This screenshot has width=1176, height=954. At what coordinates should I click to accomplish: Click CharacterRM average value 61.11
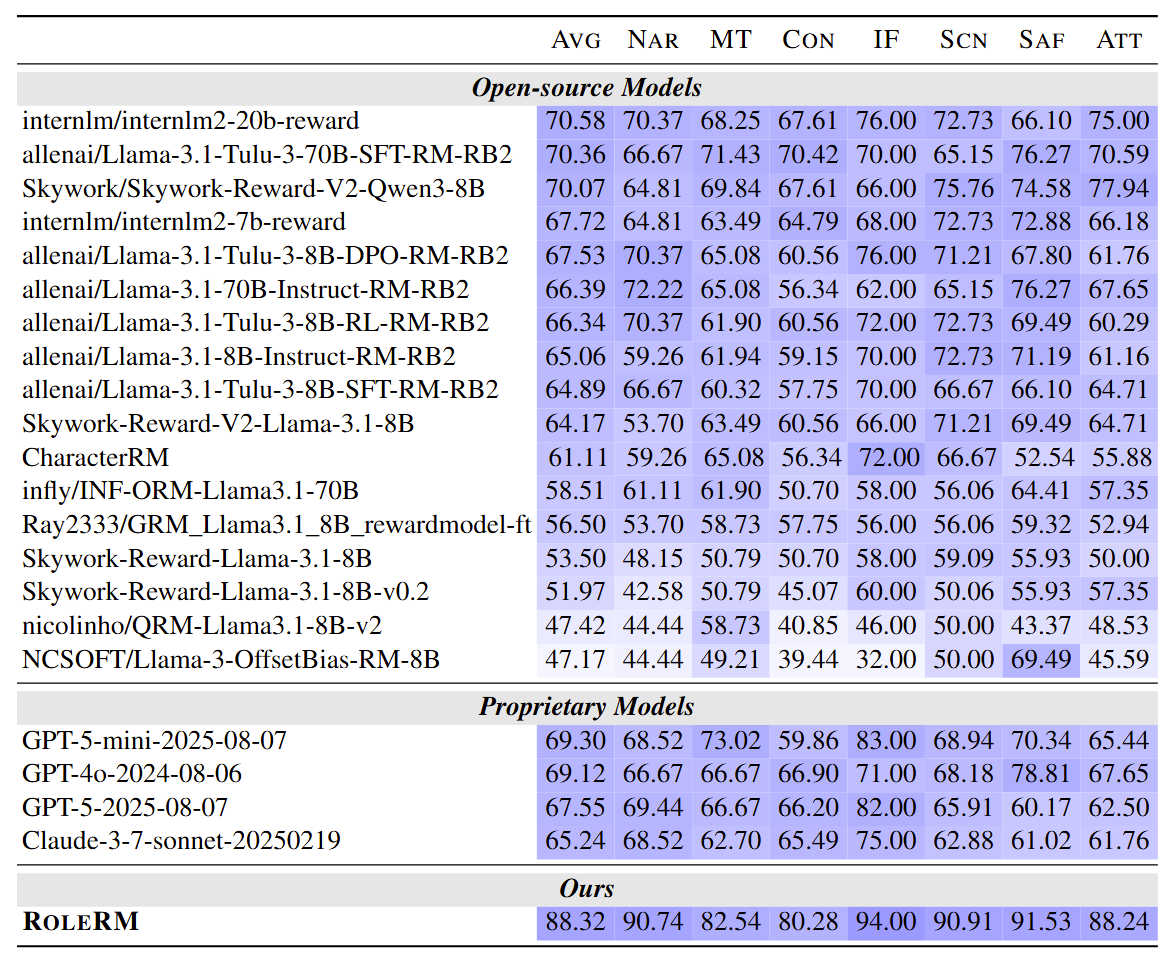click(578, 458)
